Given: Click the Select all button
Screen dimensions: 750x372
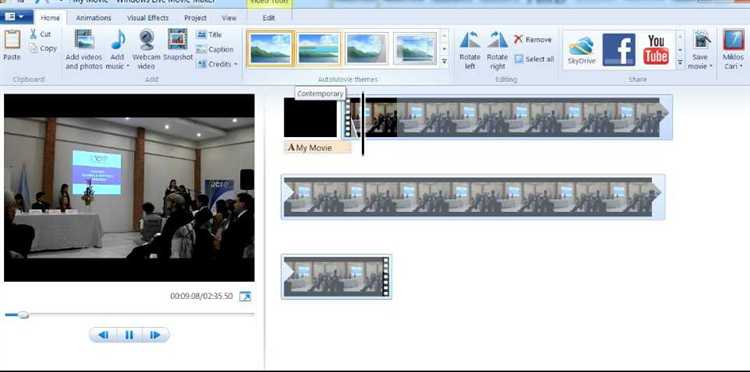Looking at the screenshot, I should point(534,59).
